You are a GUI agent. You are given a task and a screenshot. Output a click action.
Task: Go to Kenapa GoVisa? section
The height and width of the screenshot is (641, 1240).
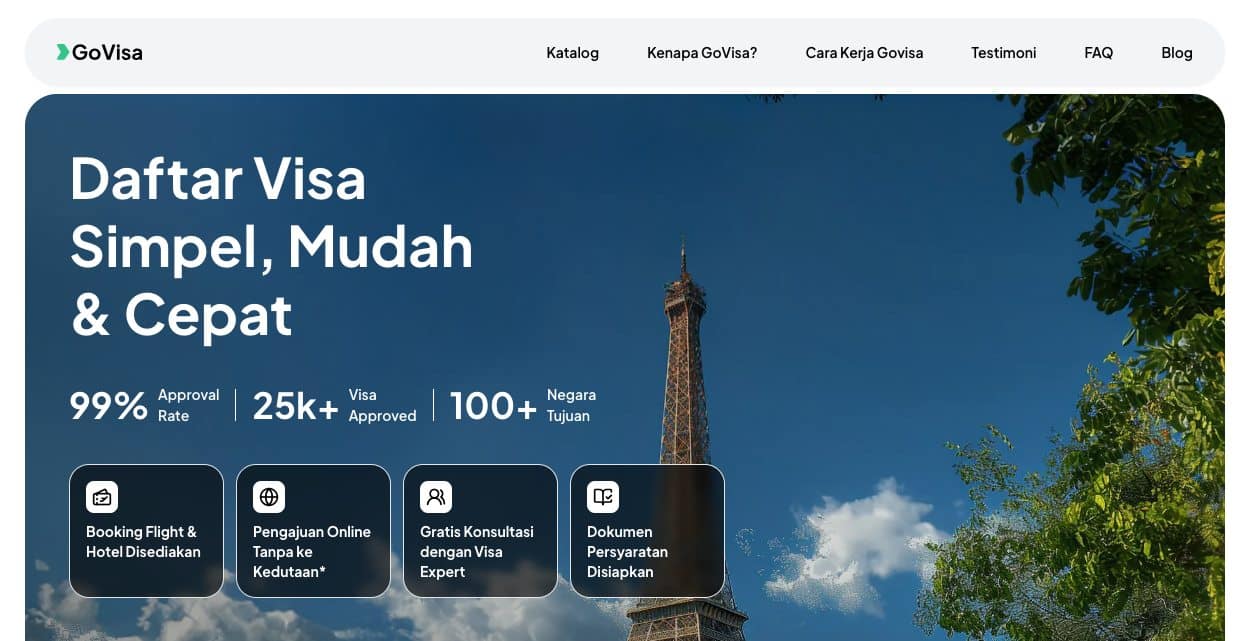click(x=702, y=53)
